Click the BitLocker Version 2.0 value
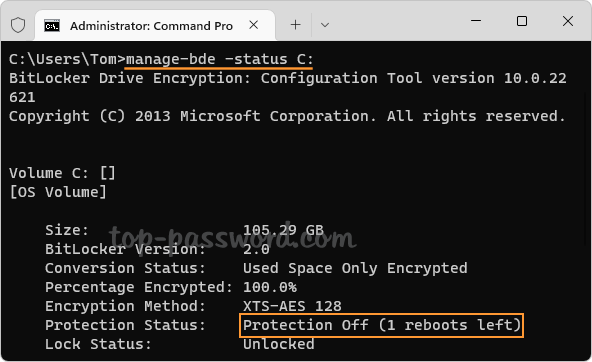The height and width of the screenshot is (362, 592). pyautogui.click(x=256, y=249)
